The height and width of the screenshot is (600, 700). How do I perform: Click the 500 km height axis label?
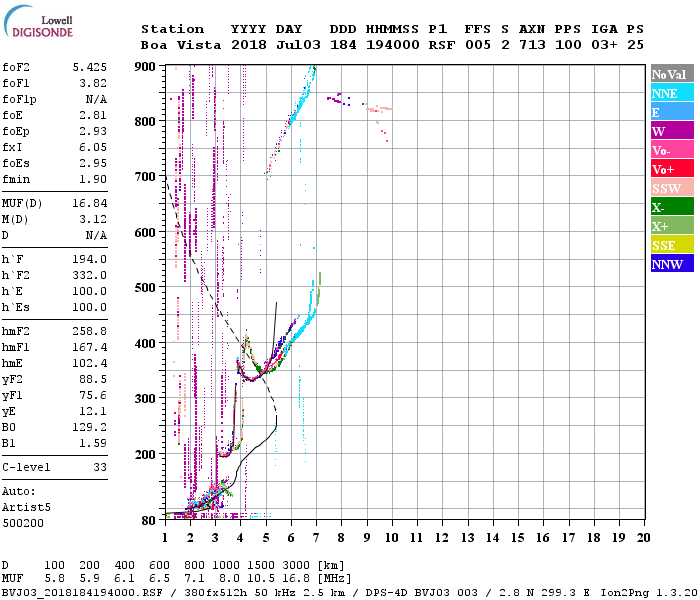tap(145, 288)
